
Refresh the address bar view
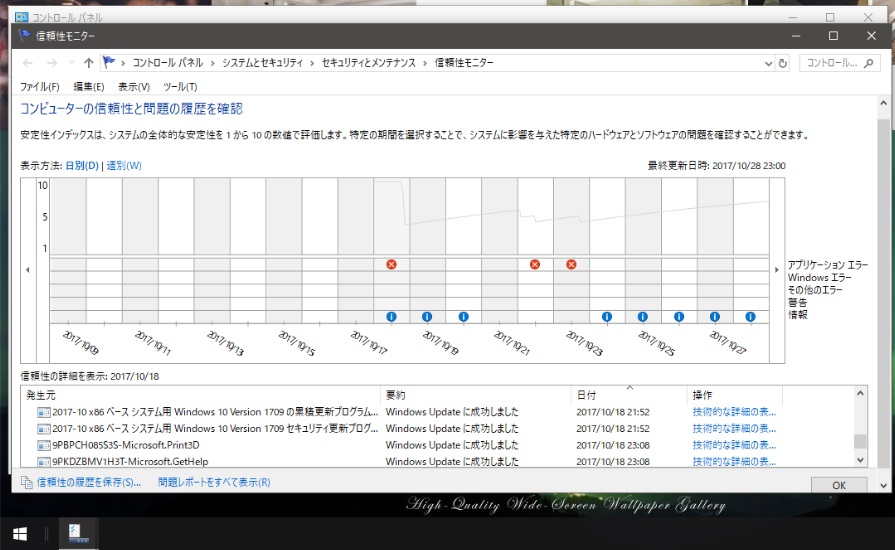click(x=783, y=63)
